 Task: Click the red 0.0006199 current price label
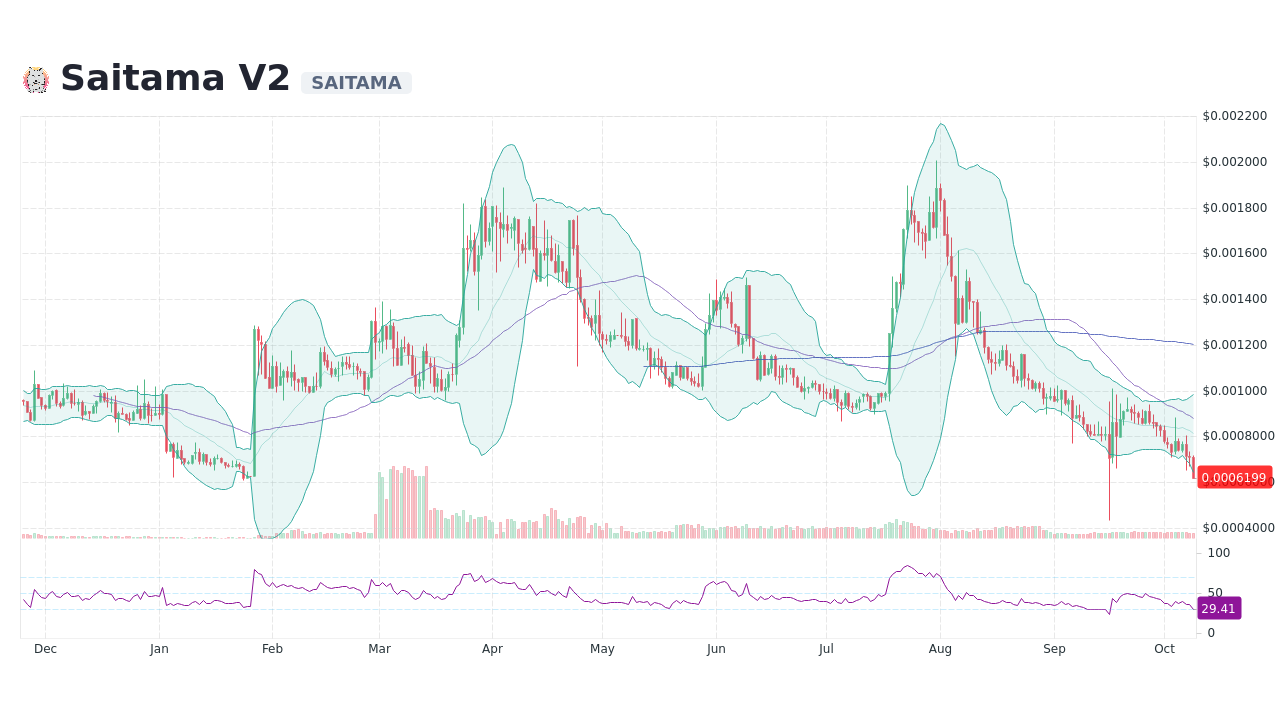pos(1234,478)
